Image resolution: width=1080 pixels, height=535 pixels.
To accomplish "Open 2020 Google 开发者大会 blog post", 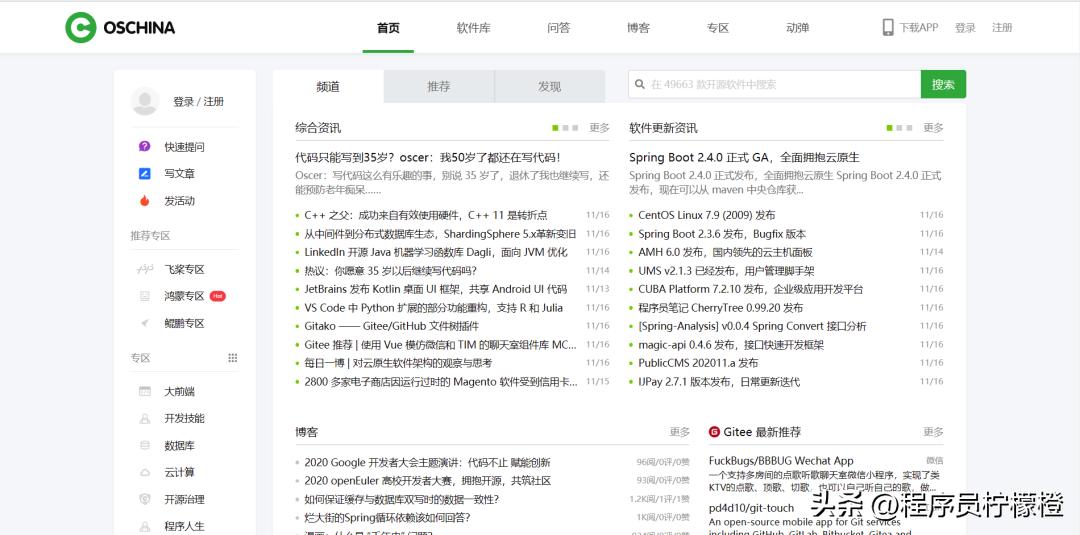I will click(x=427, y=463).
